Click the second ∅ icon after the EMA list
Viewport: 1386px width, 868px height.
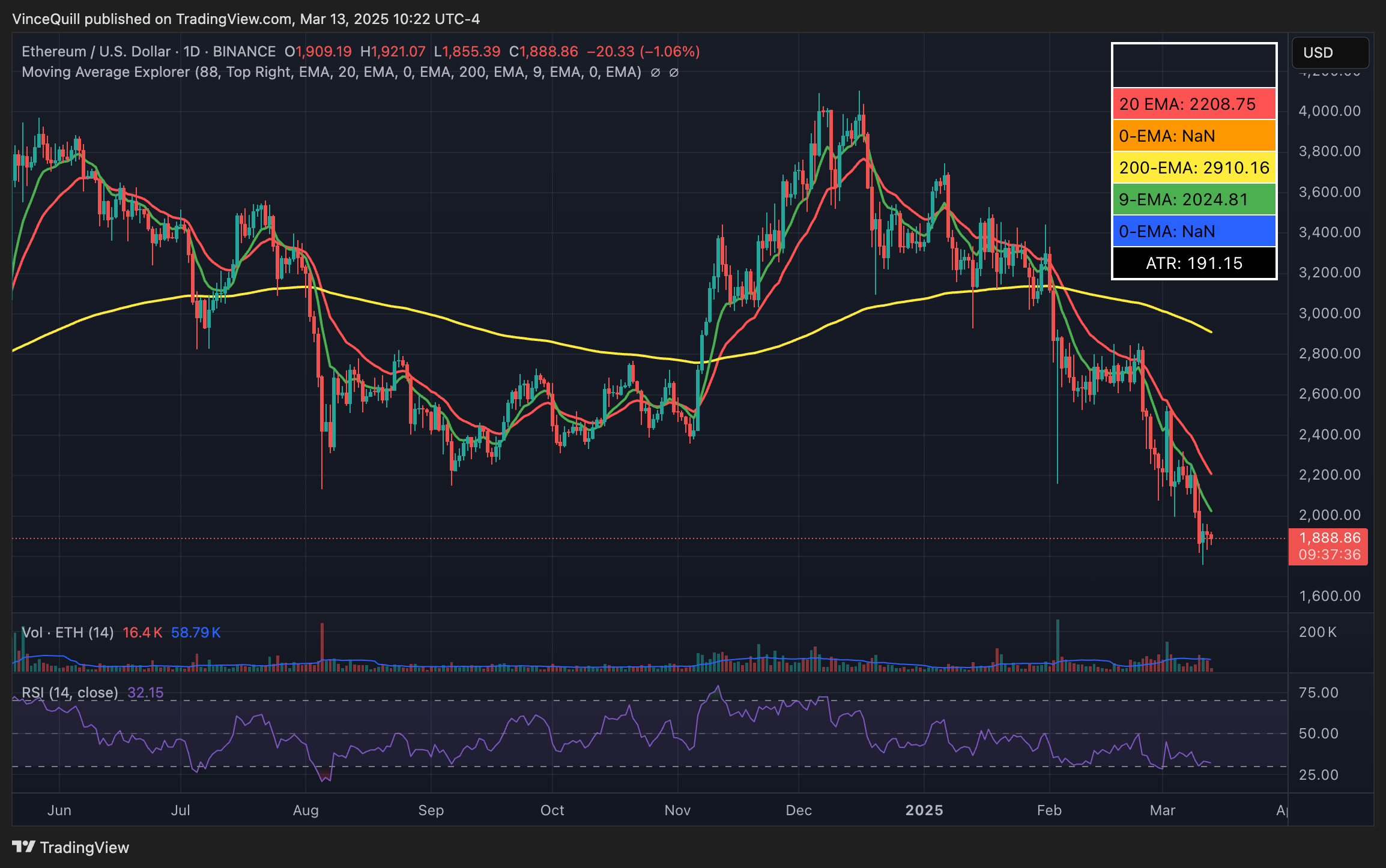676,72
